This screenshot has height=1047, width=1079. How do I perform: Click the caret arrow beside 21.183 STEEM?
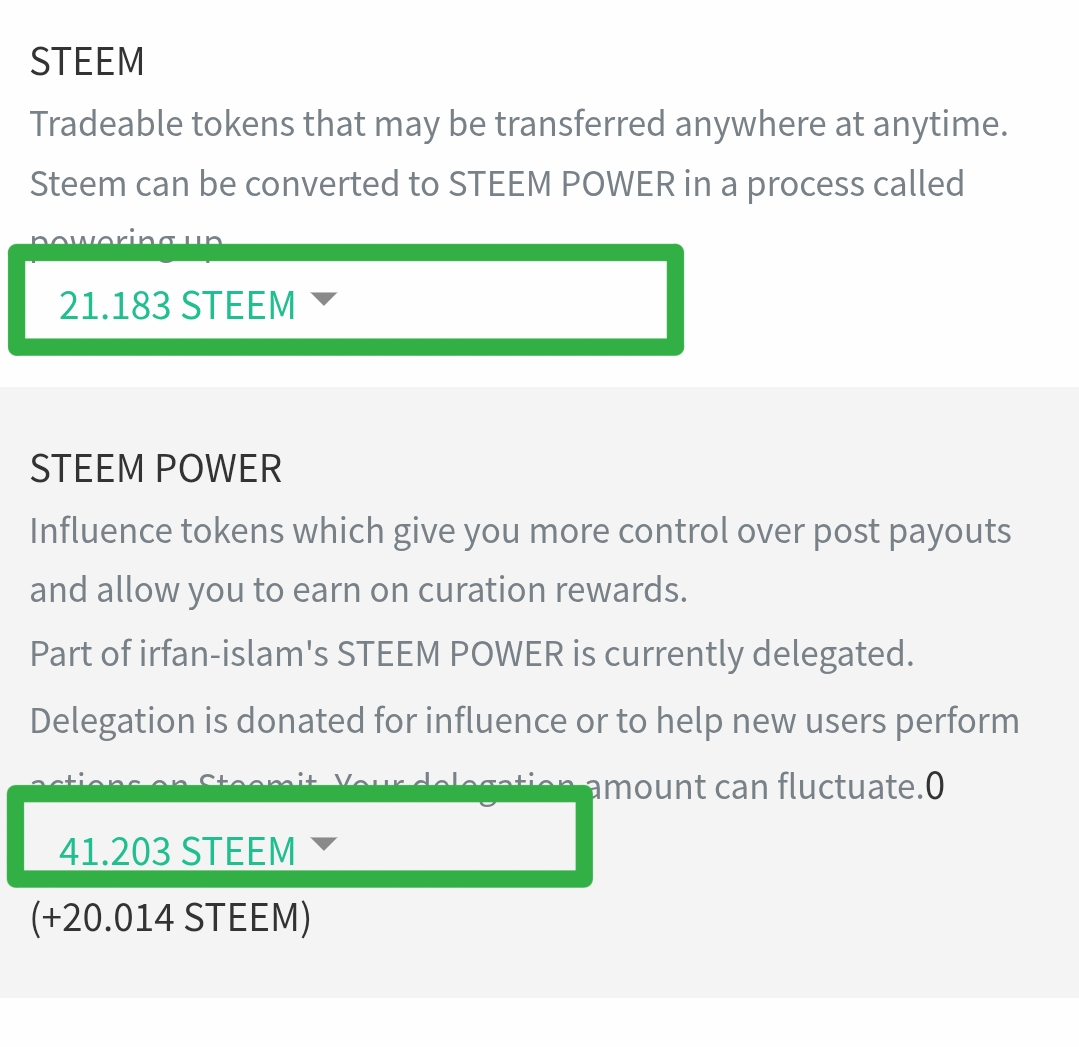323,299
